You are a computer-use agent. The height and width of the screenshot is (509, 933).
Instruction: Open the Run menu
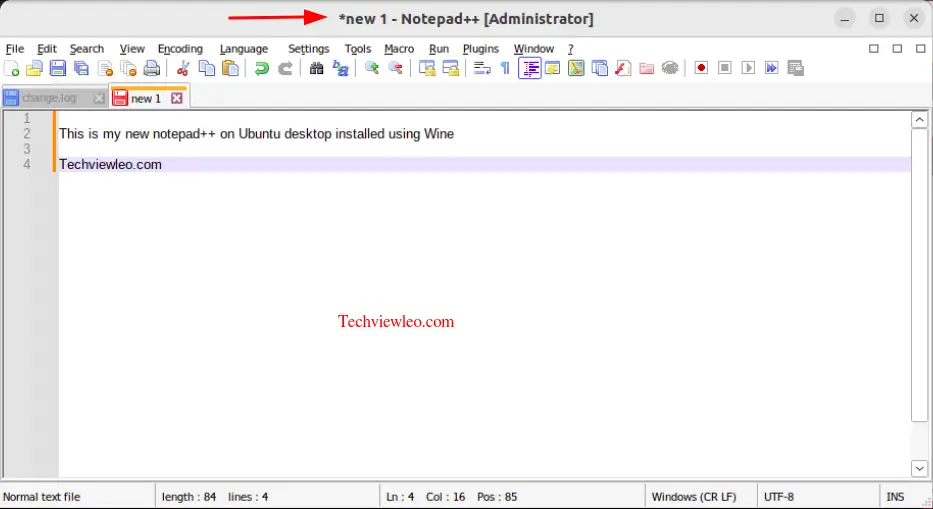pyautogui.click(x=439, y=49)
